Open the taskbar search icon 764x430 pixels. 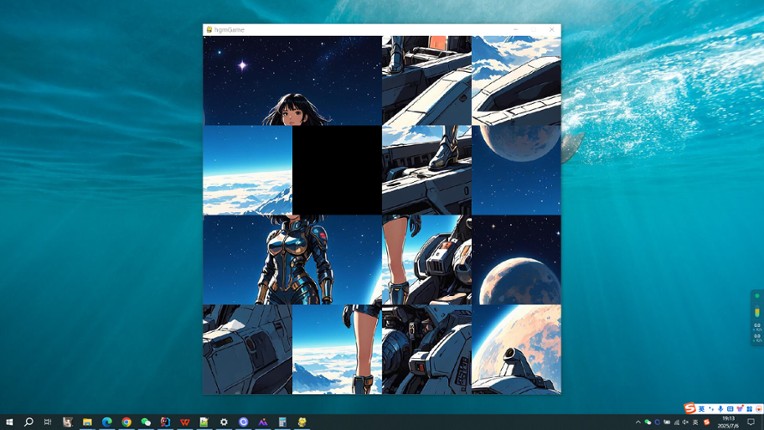[x=29, y=422]
